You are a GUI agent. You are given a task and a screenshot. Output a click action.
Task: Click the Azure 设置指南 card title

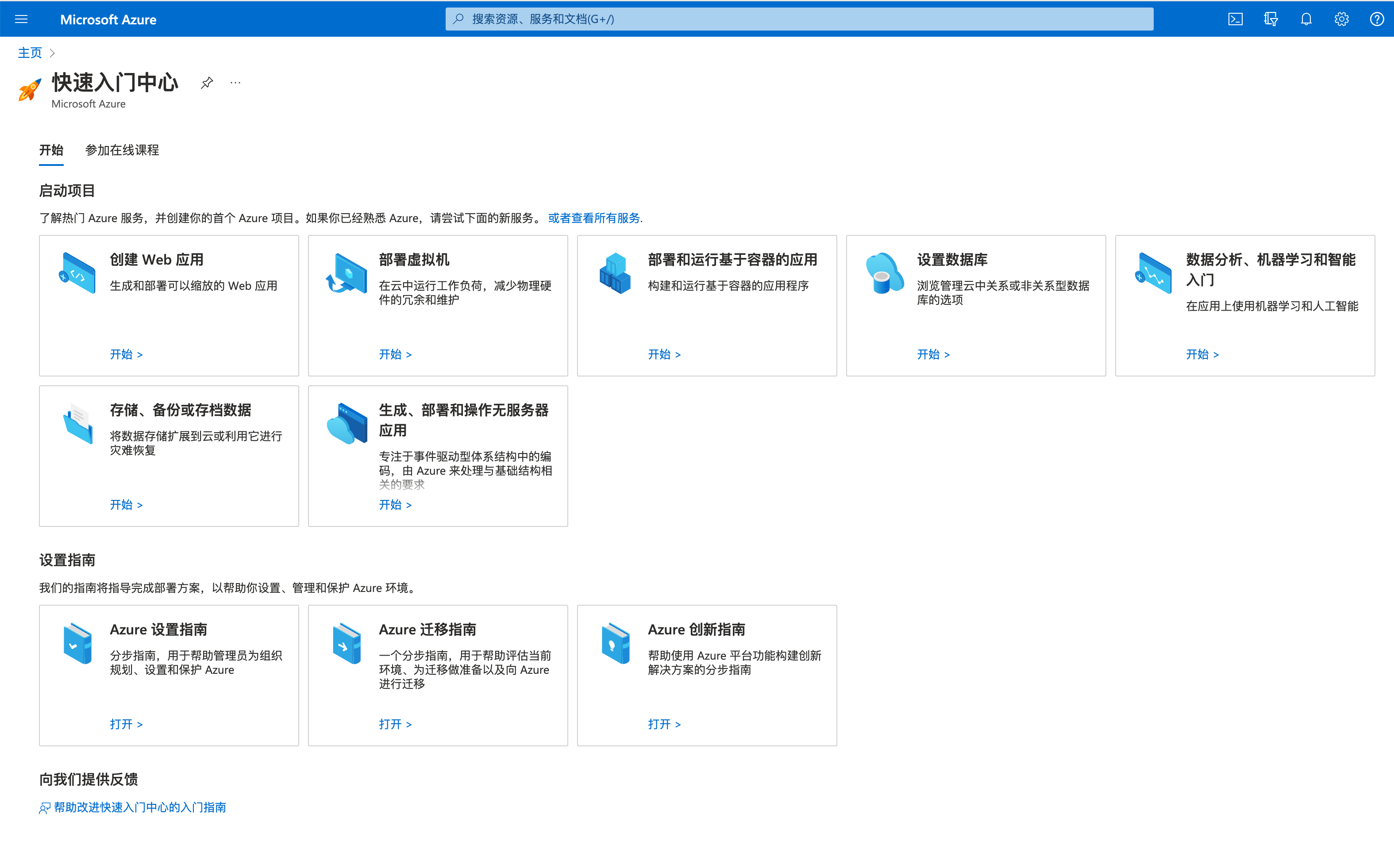(x=158, y=629)
